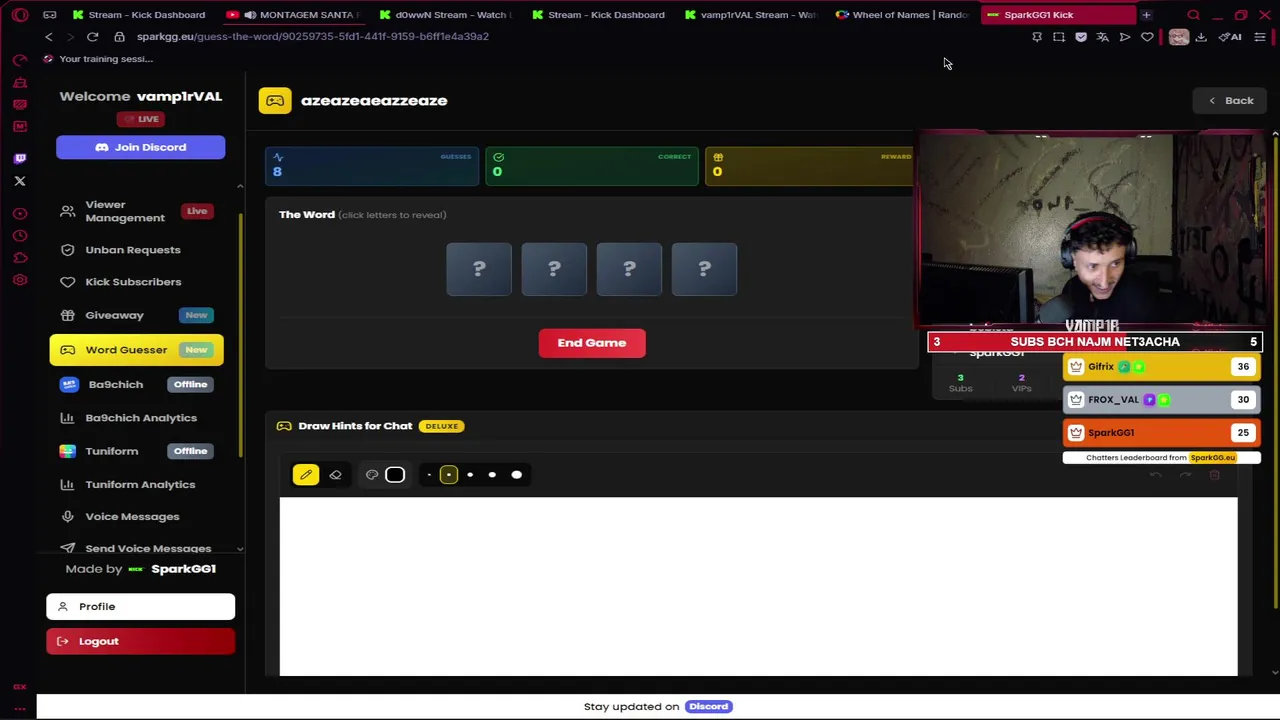Switch to d0wwN Stream tab

[445, 15]
